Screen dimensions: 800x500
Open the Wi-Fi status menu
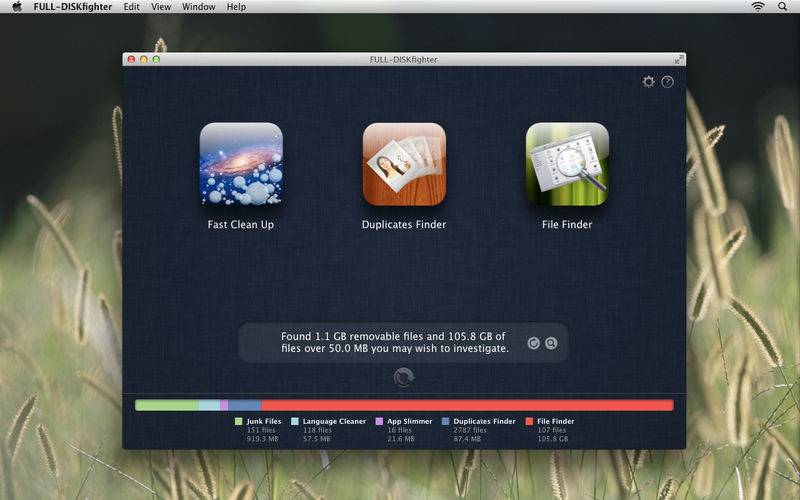click(758, 7)
